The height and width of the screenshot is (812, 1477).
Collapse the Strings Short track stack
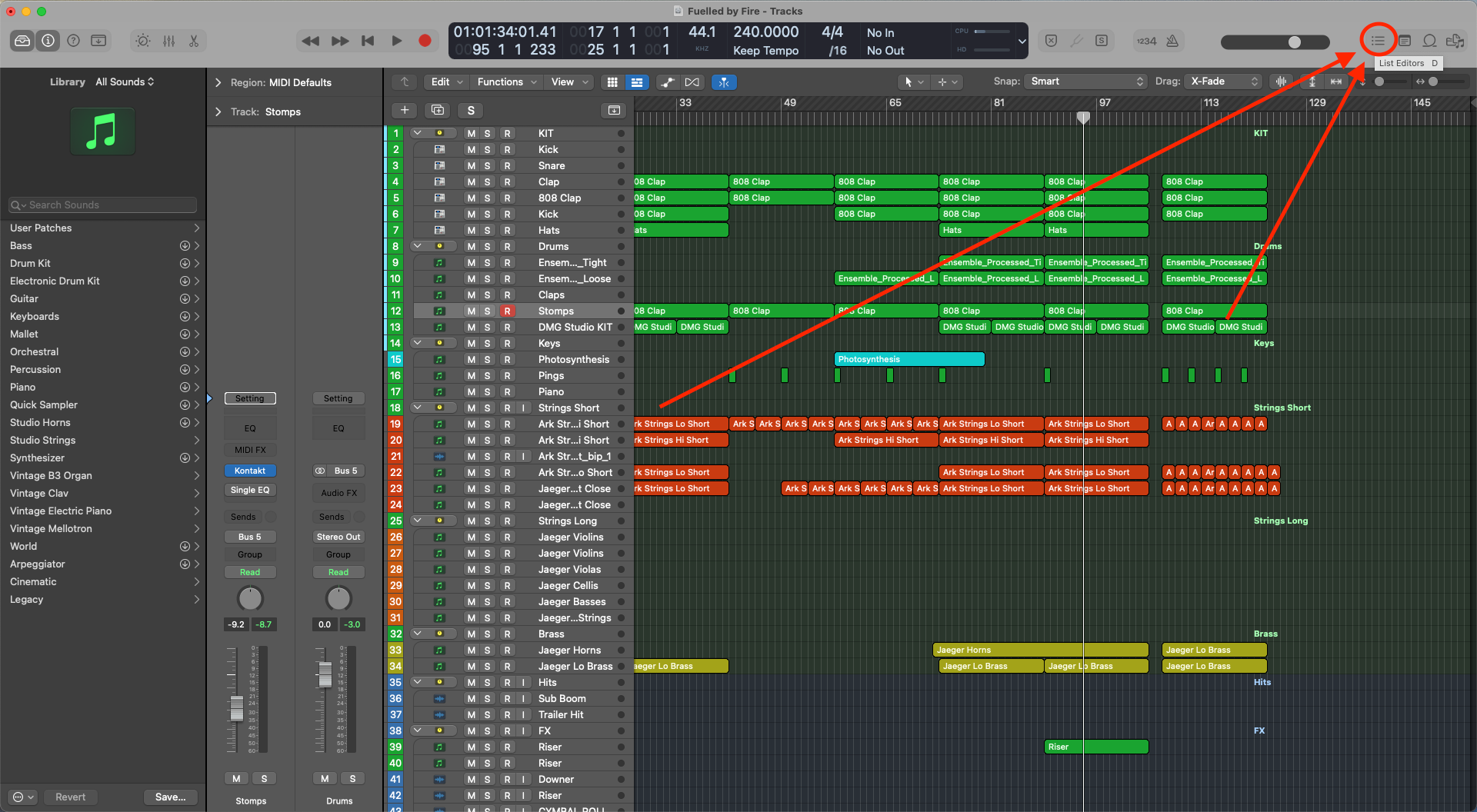tap(418, 408)
